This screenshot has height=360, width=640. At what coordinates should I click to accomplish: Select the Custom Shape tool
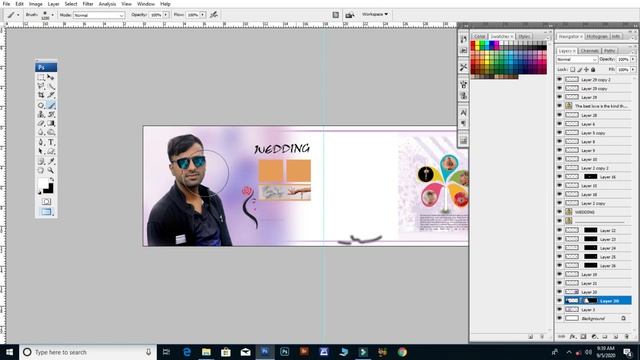pyautogui.click(x=51, y=151)
